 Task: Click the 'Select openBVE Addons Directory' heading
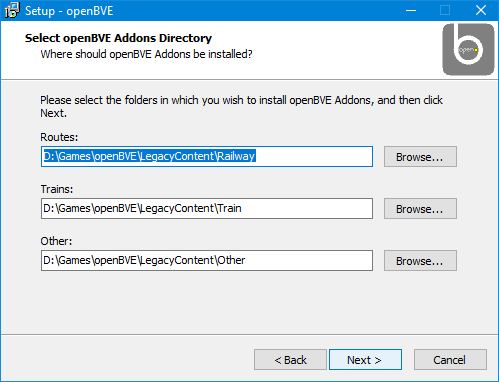click(118, 38)
